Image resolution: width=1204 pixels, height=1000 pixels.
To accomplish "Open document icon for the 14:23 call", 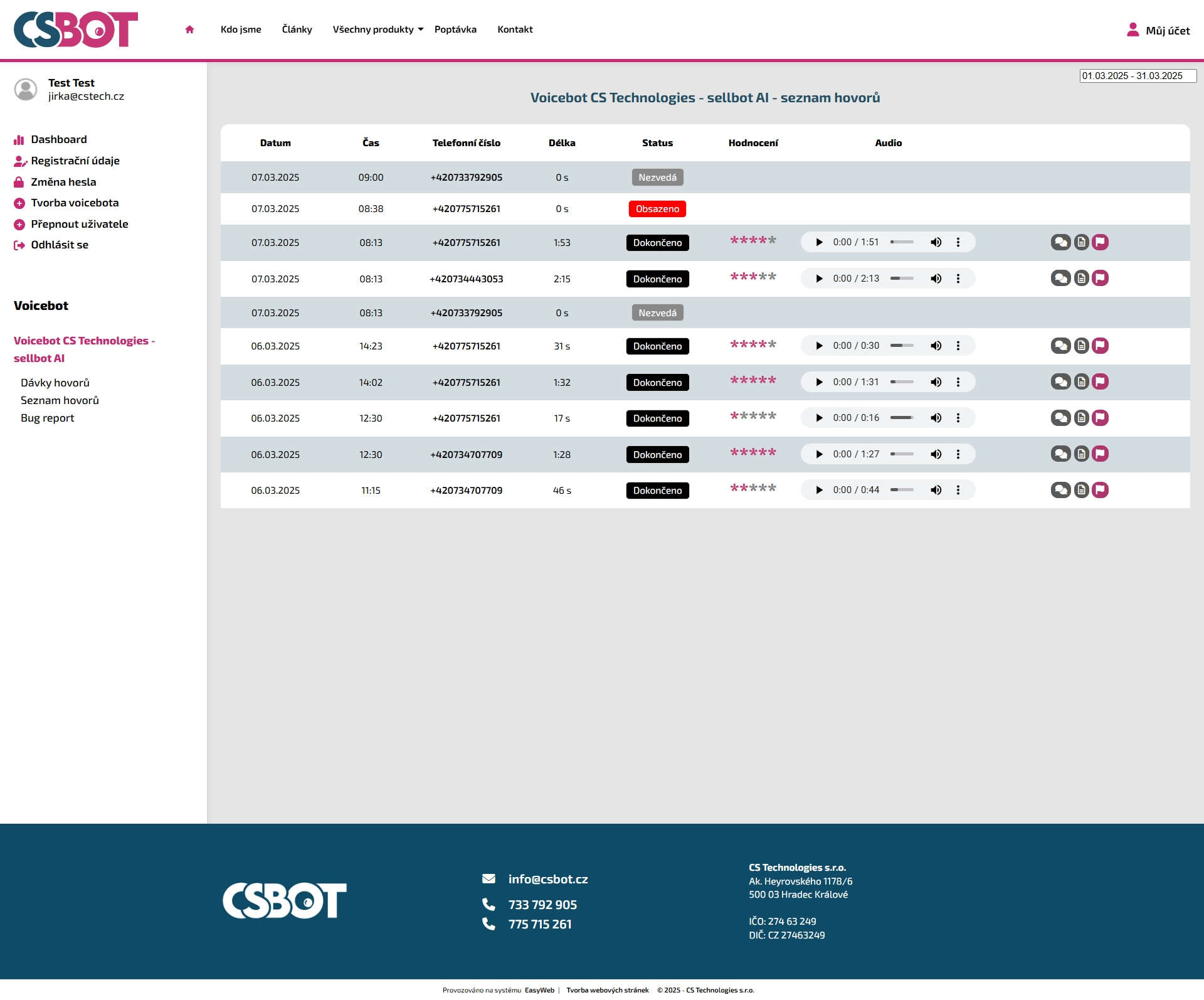I will 1081,346.
